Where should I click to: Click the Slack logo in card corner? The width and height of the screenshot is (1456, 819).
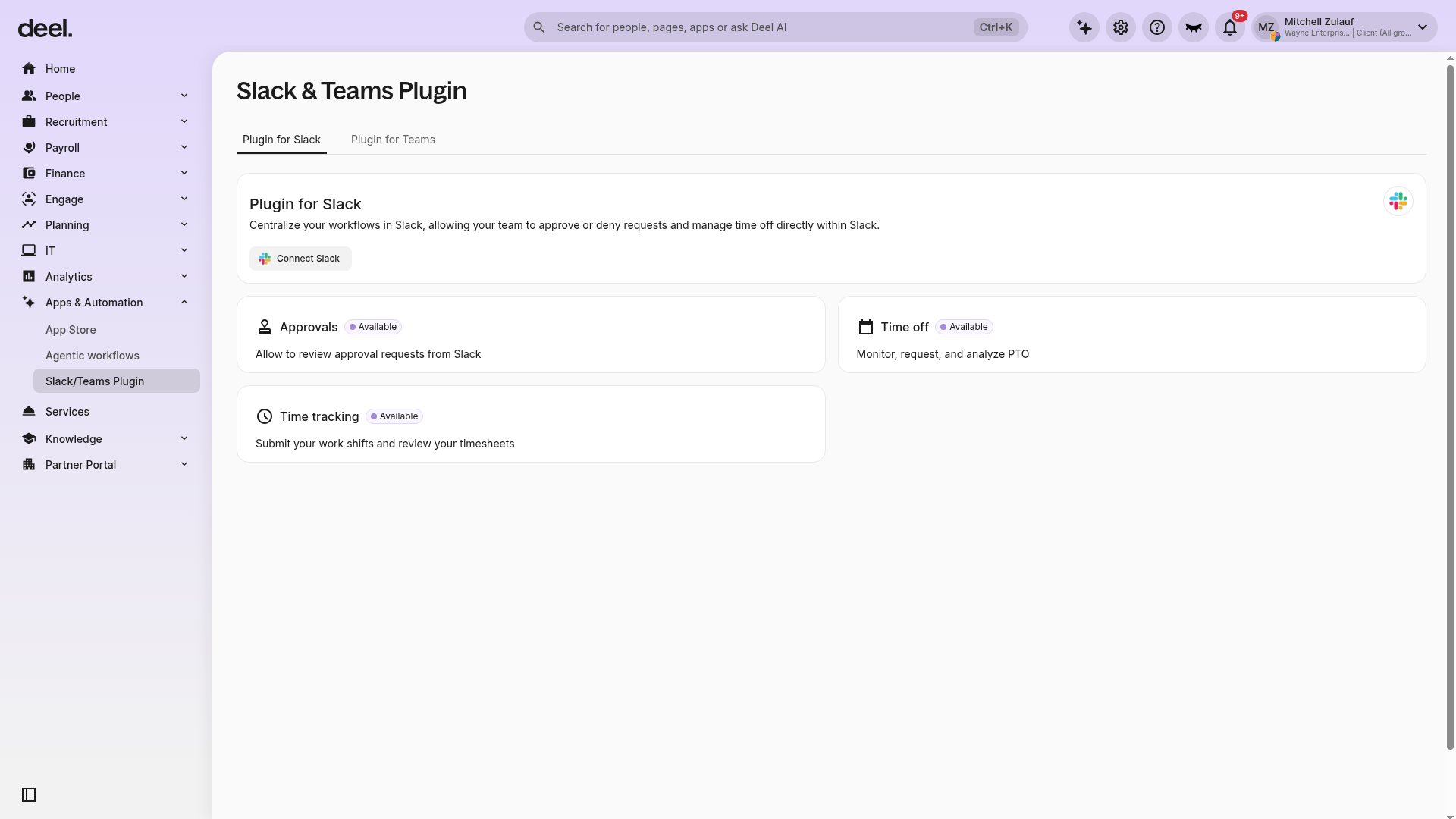pyautogui.click(x=1398, y=201)
